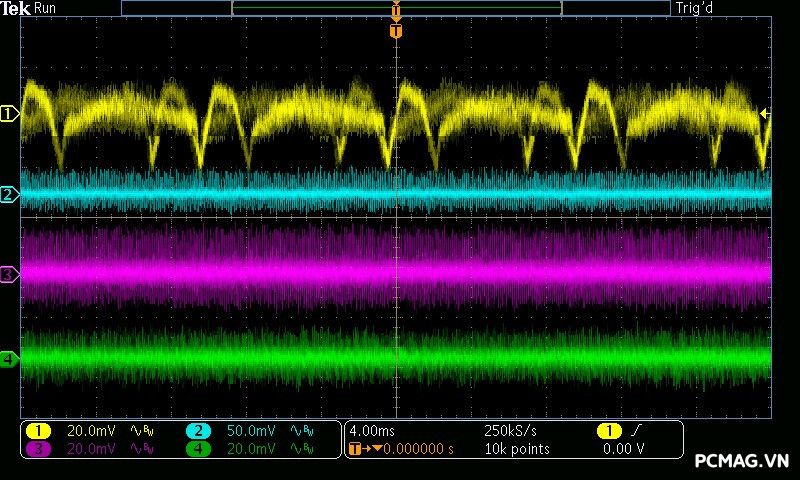Open the 4.00ms timebase setting
Image resolution: width=800 pixels, height=480 pixels.
(x=374, y=431)
